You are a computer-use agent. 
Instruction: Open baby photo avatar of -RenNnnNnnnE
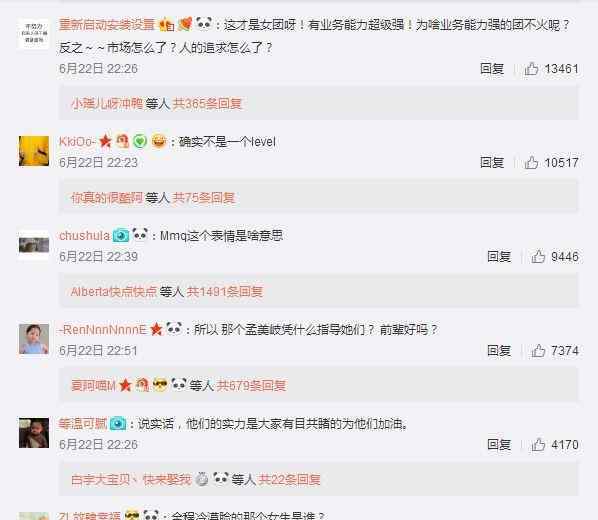(x=34, y=339)
